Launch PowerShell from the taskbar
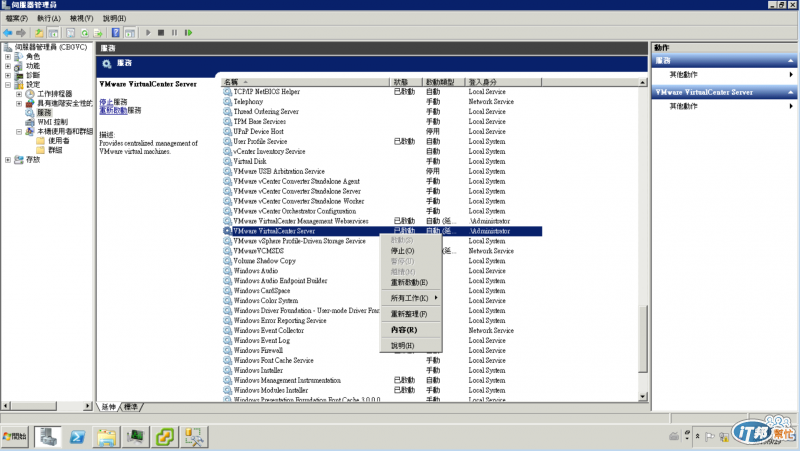800x451 pixels. pos(78,437)
